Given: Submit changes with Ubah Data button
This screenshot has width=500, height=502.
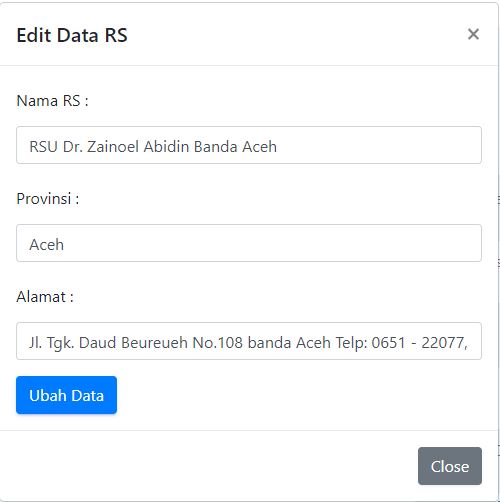Looking at the screenshot, I should [66, 395].
